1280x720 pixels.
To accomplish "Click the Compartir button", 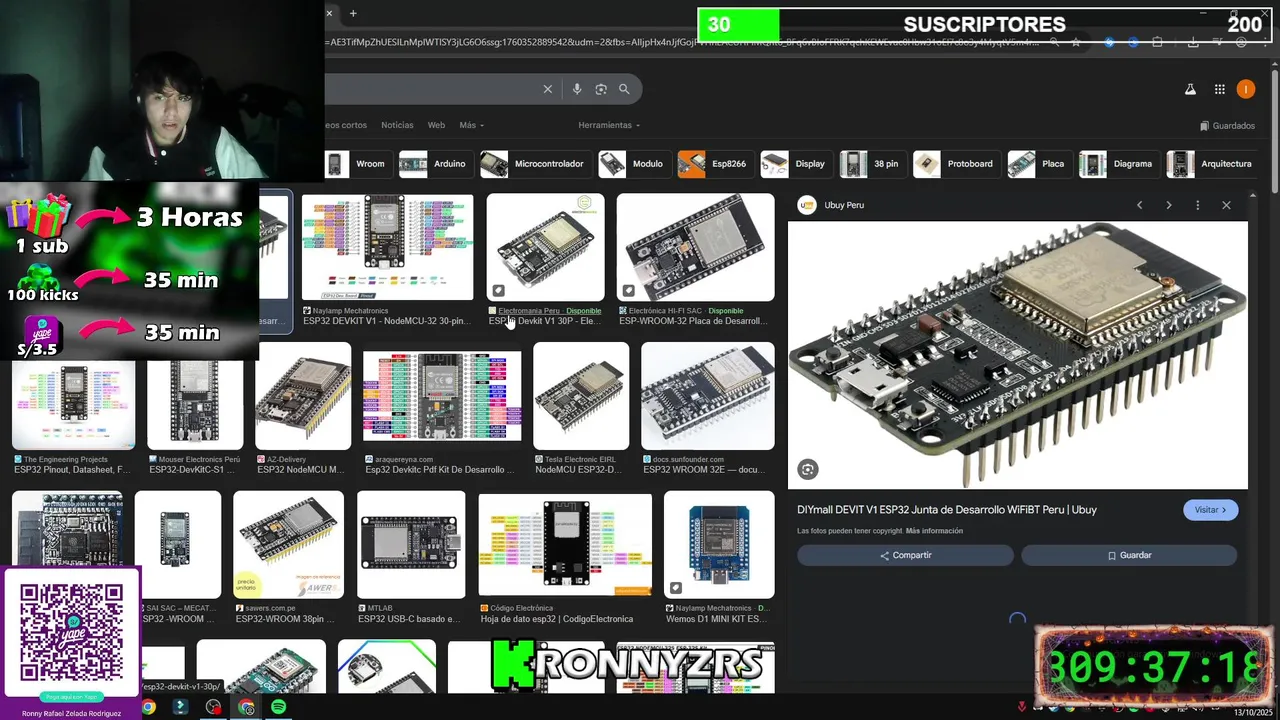I will [905, 555].
